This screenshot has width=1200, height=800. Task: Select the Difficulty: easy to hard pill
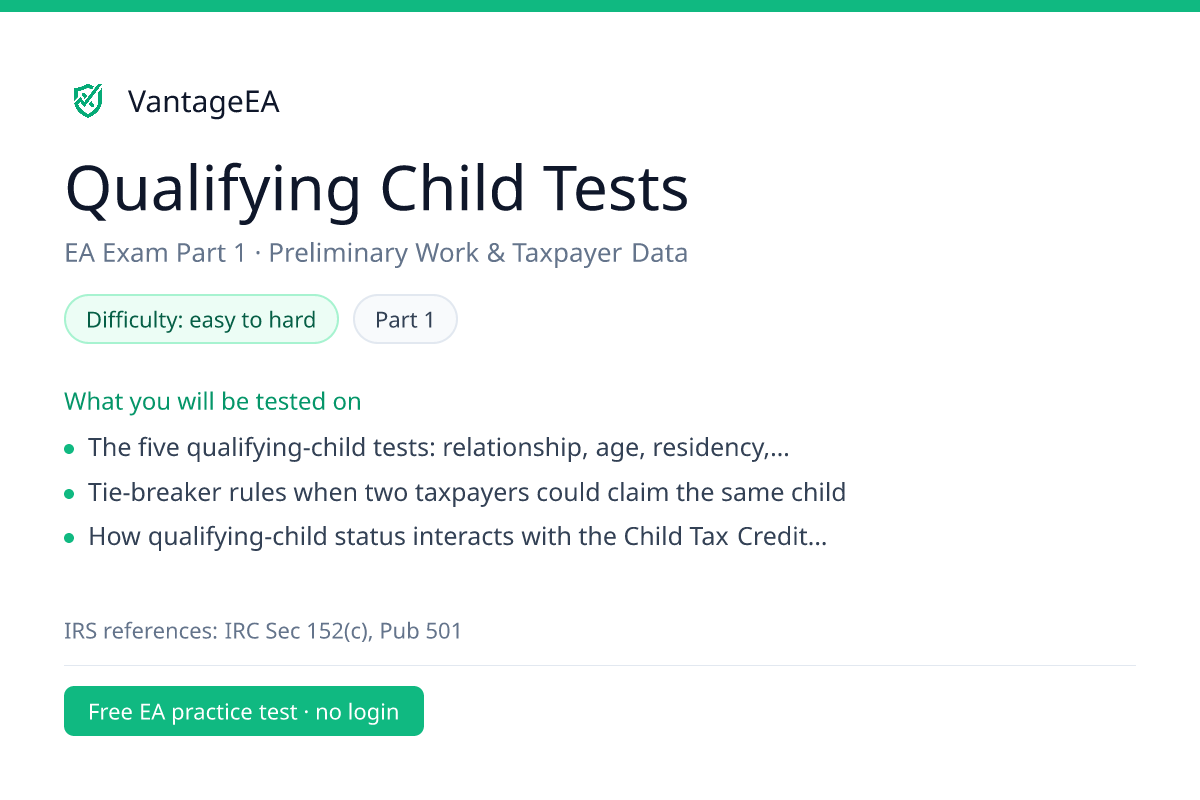201,319
